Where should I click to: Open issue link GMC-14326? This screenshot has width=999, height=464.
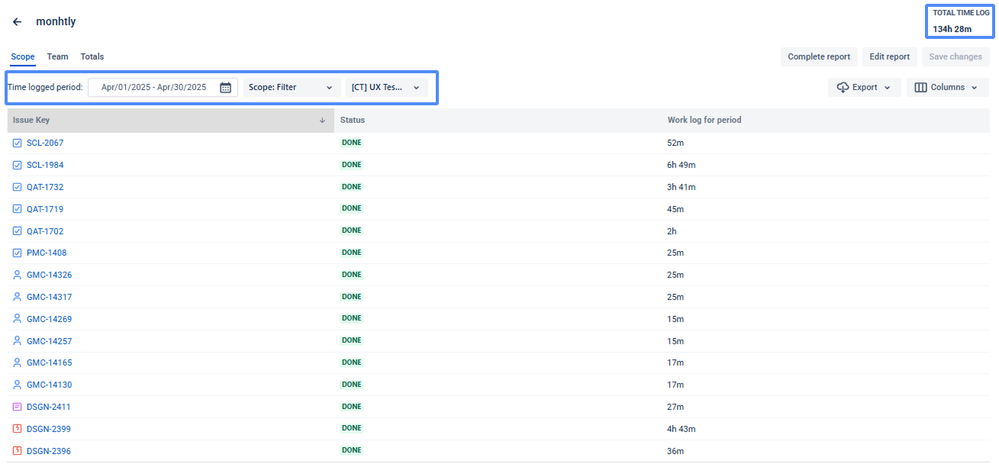click(49, 275)
